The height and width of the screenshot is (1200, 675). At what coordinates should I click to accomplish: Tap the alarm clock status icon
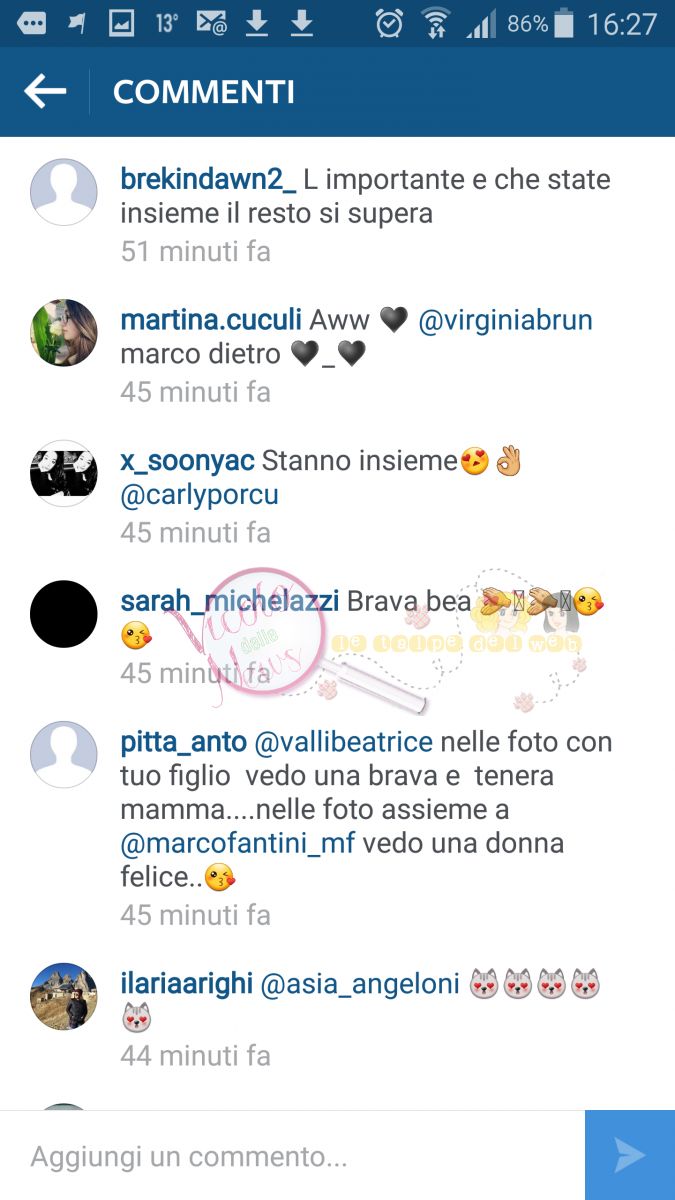click(x=389, y=23)
